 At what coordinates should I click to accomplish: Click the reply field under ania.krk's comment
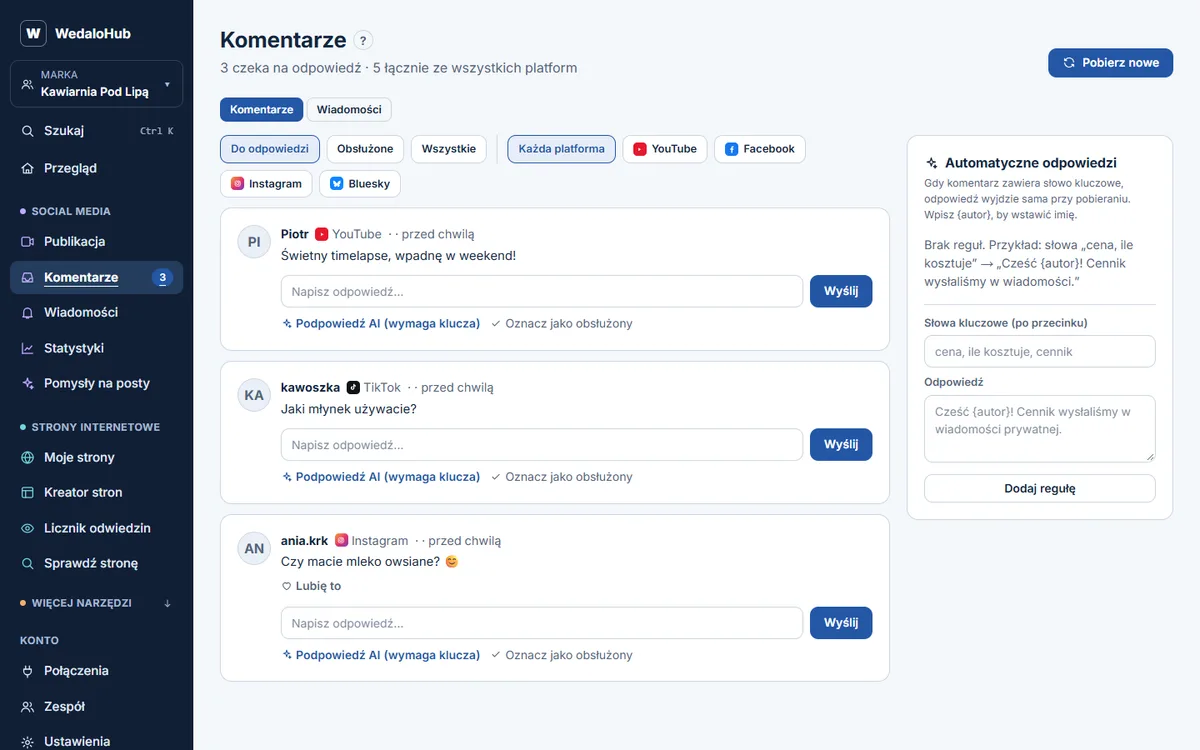pos(542,623)
